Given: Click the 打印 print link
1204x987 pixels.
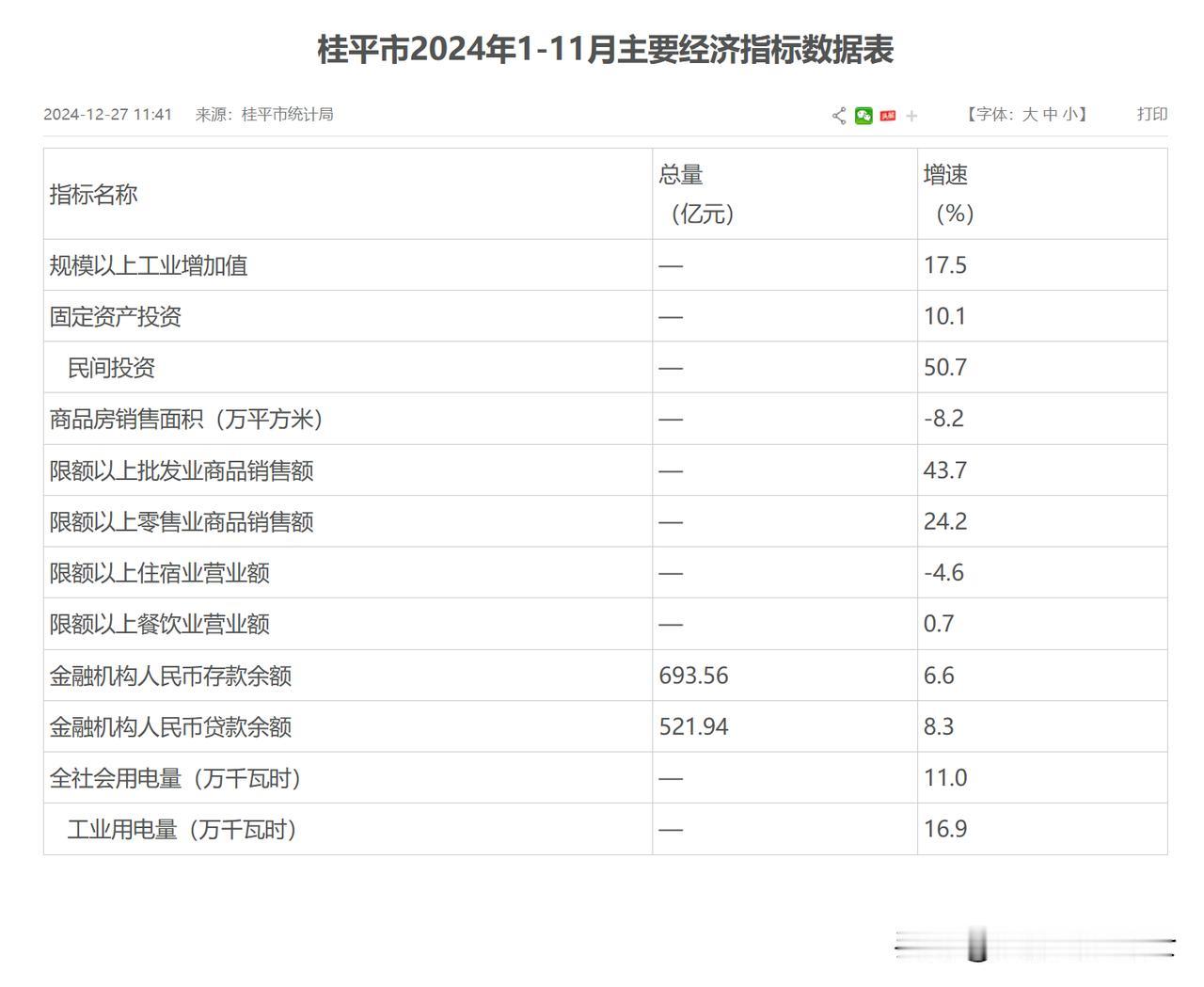Looking at the screenshot, I should click(1152, 114).
